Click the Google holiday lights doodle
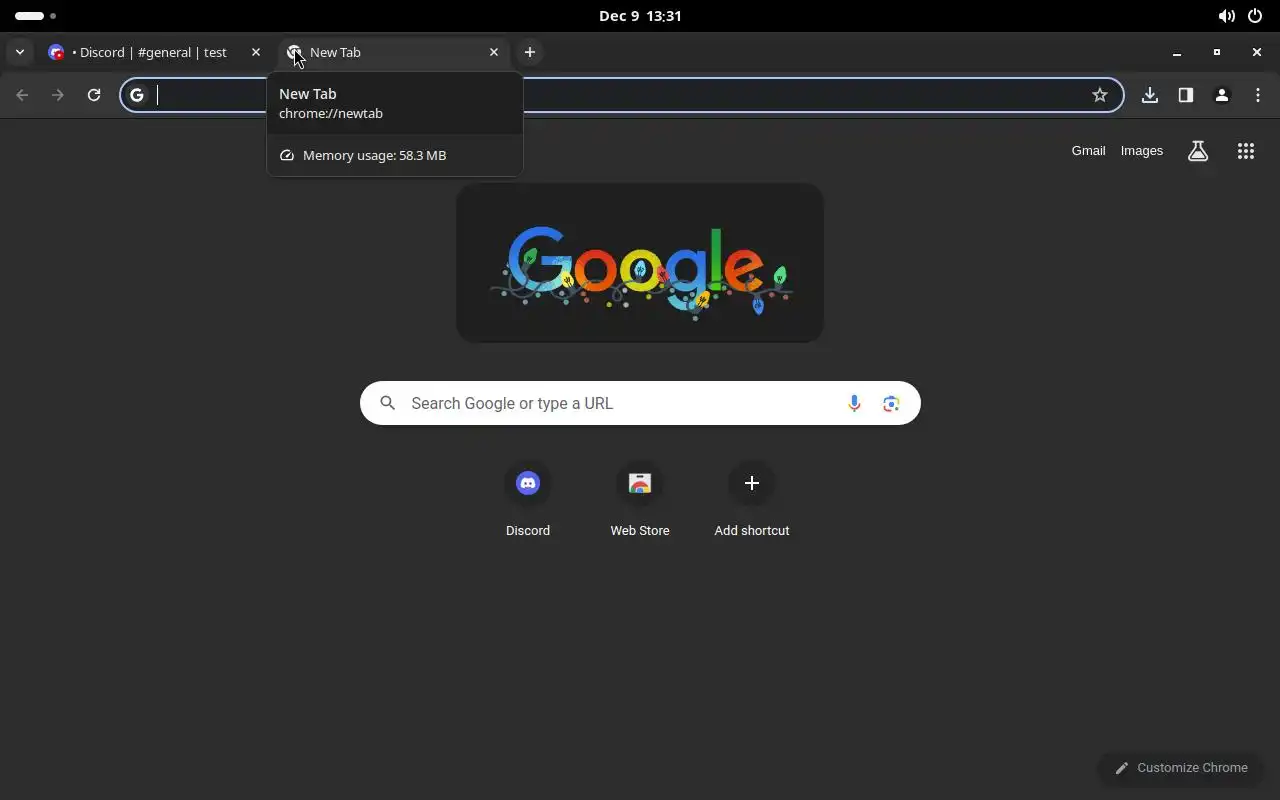The width and height of the screenshot is (1280, 800). coord(640,263)
